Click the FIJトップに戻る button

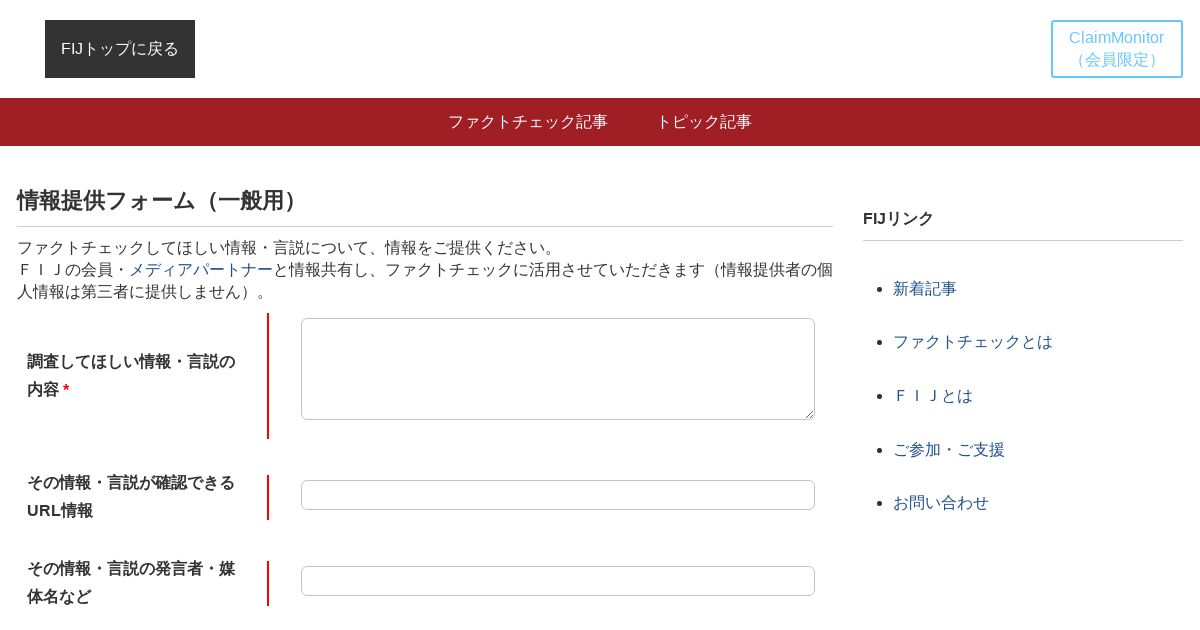coord(120,49)
